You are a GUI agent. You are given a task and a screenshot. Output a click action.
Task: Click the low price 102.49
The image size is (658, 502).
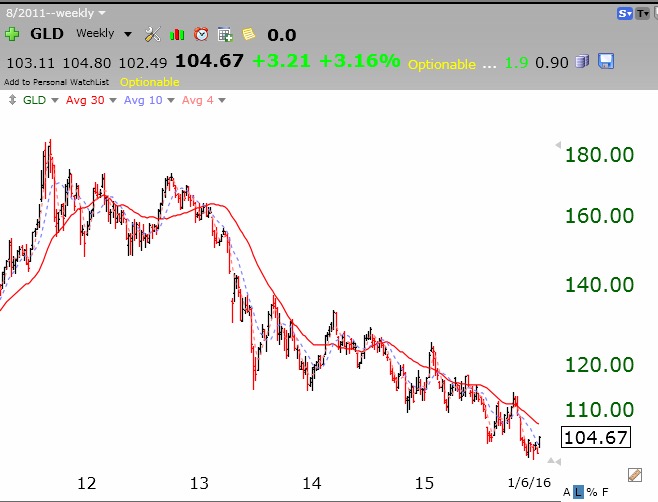[x=143, y=63]
